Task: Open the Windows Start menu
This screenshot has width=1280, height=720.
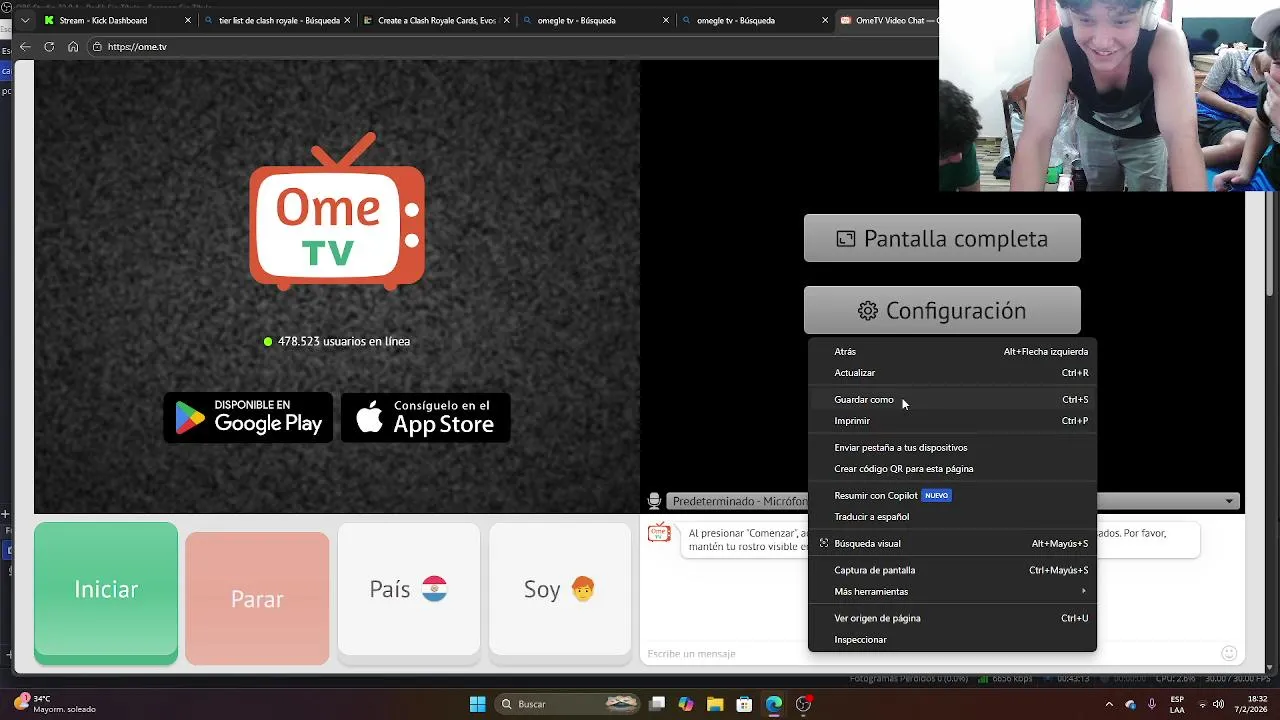Action: (477, 704)
